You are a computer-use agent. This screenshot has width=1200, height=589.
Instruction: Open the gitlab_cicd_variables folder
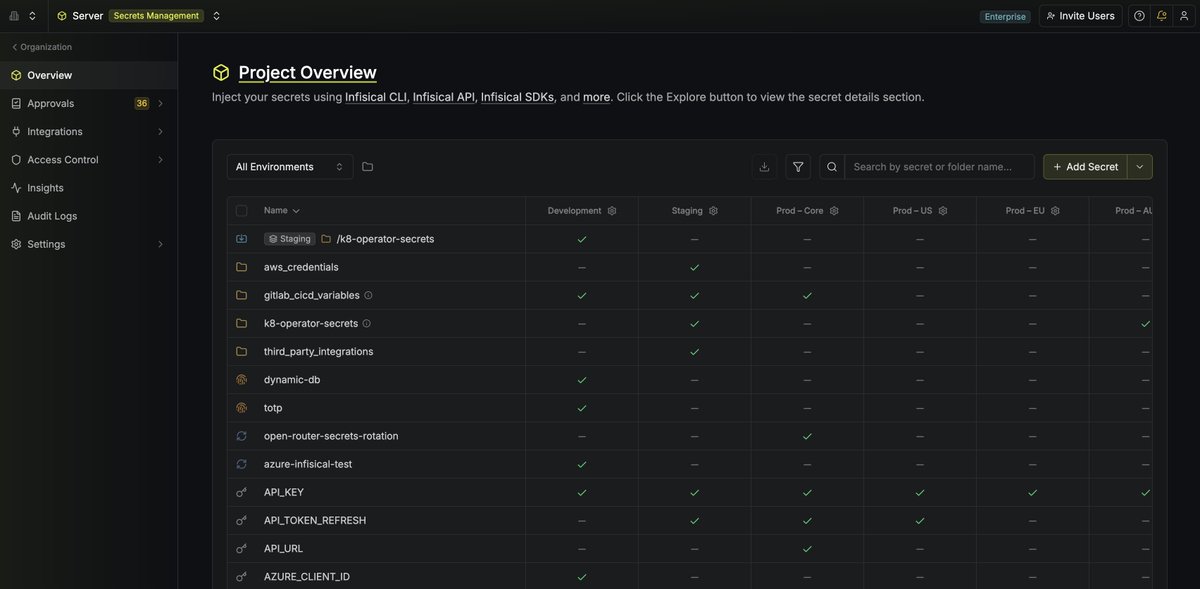[x=312, y=295]
